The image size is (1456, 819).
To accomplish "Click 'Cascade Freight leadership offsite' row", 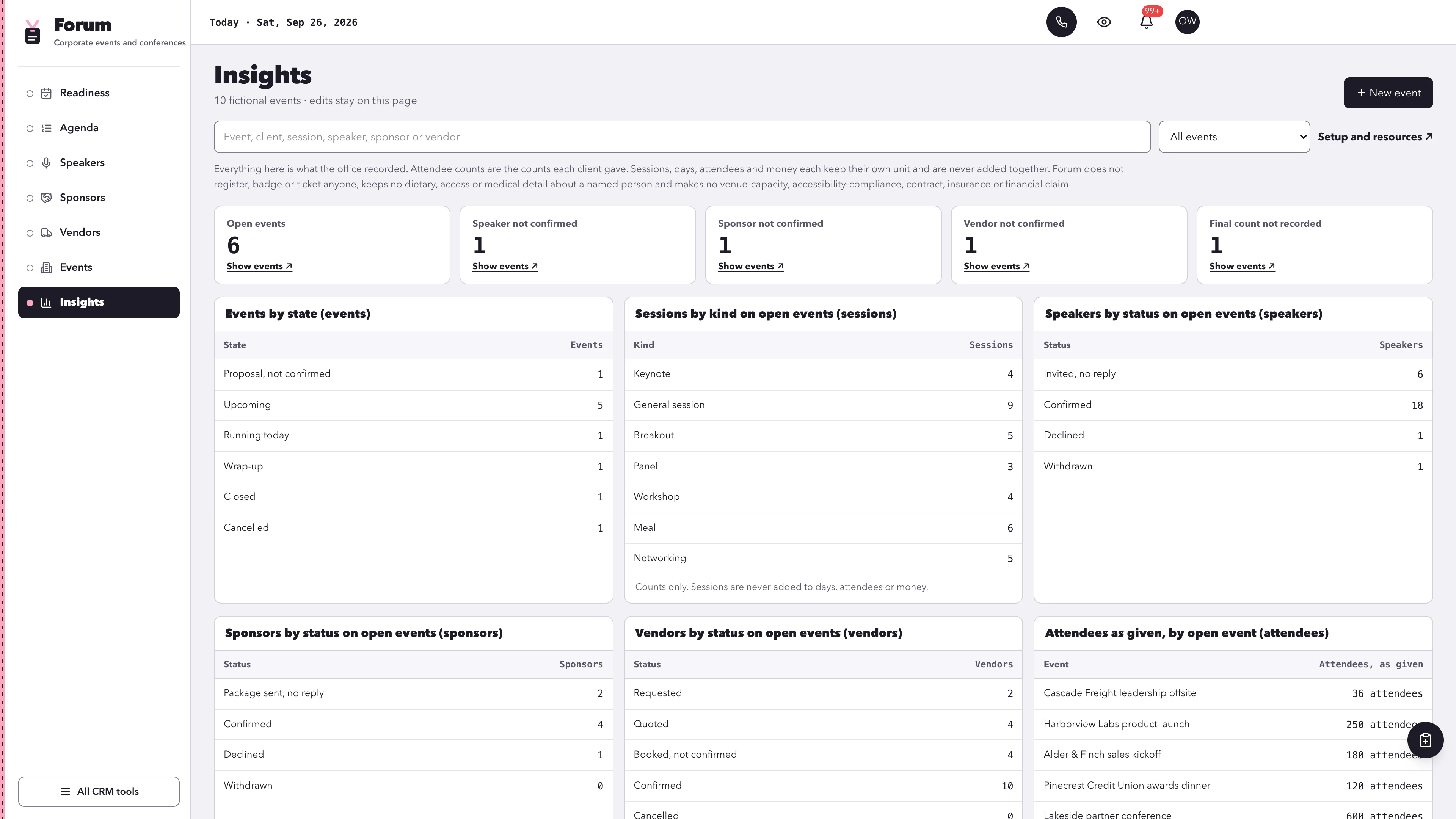I will [x=1233, y=693].
